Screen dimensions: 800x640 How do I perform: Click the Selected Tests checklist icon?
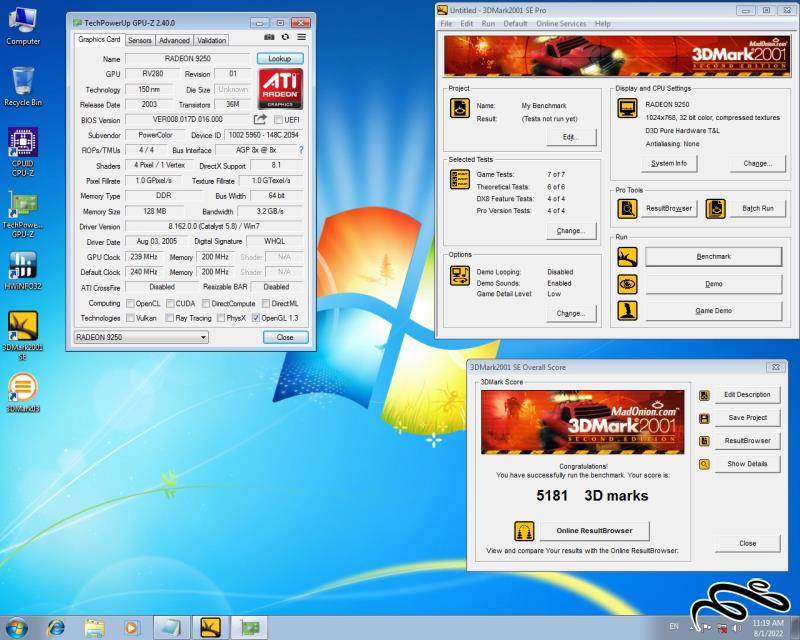460,180
